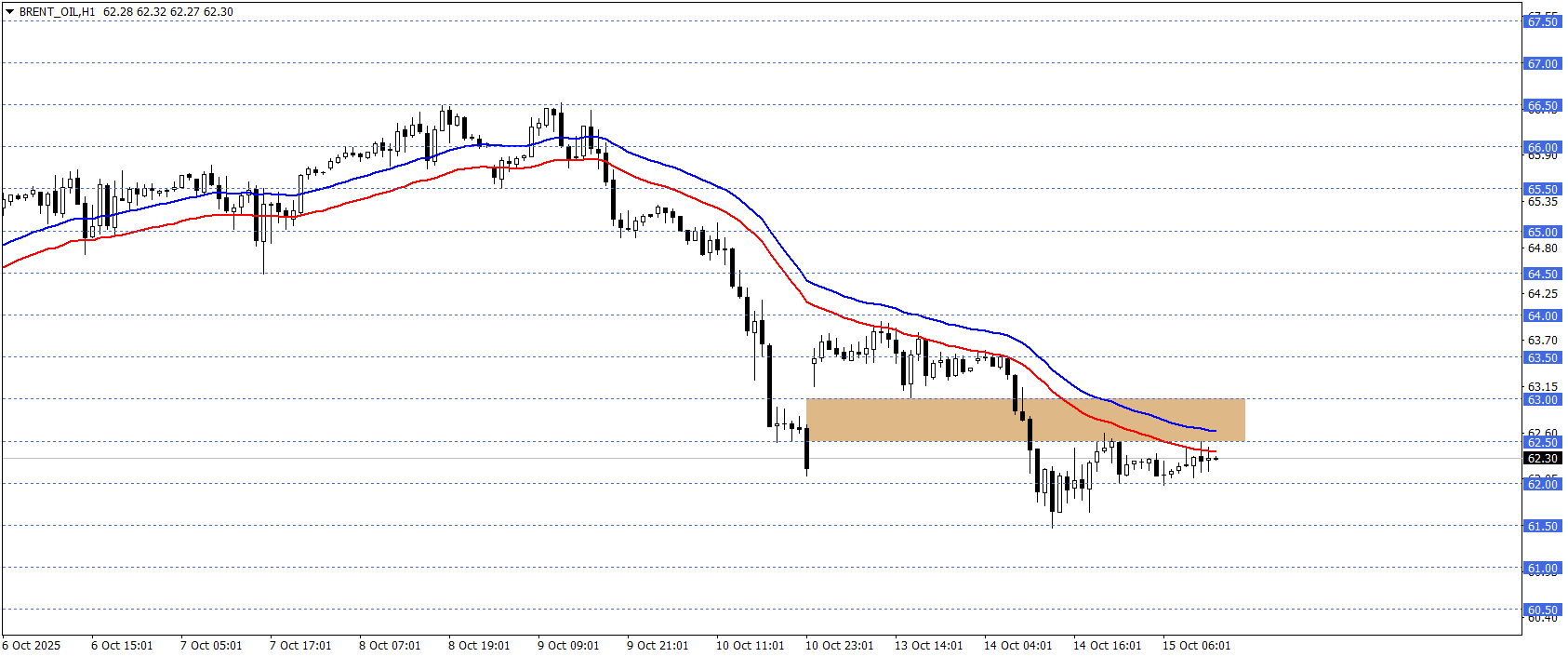Click the 10 Oct 23:01 time label
This screenshot has height=657, width=1568.
click(x=839, y=645)
